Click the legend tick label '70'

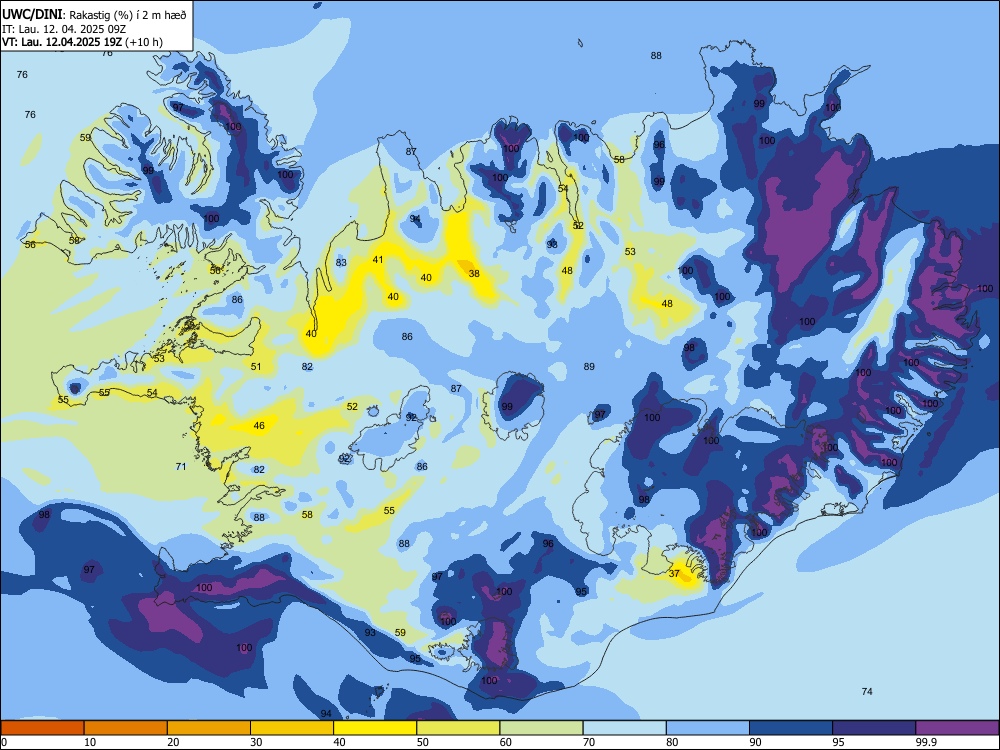pyautogui.click(x=589, y=742)
